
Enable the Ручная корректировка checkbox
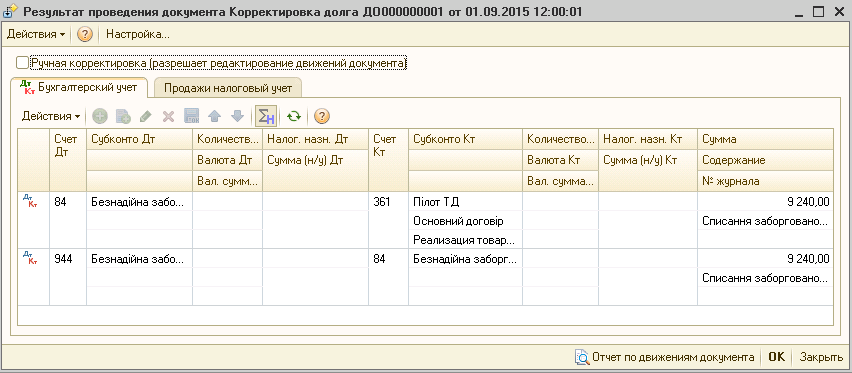point(22,63)
